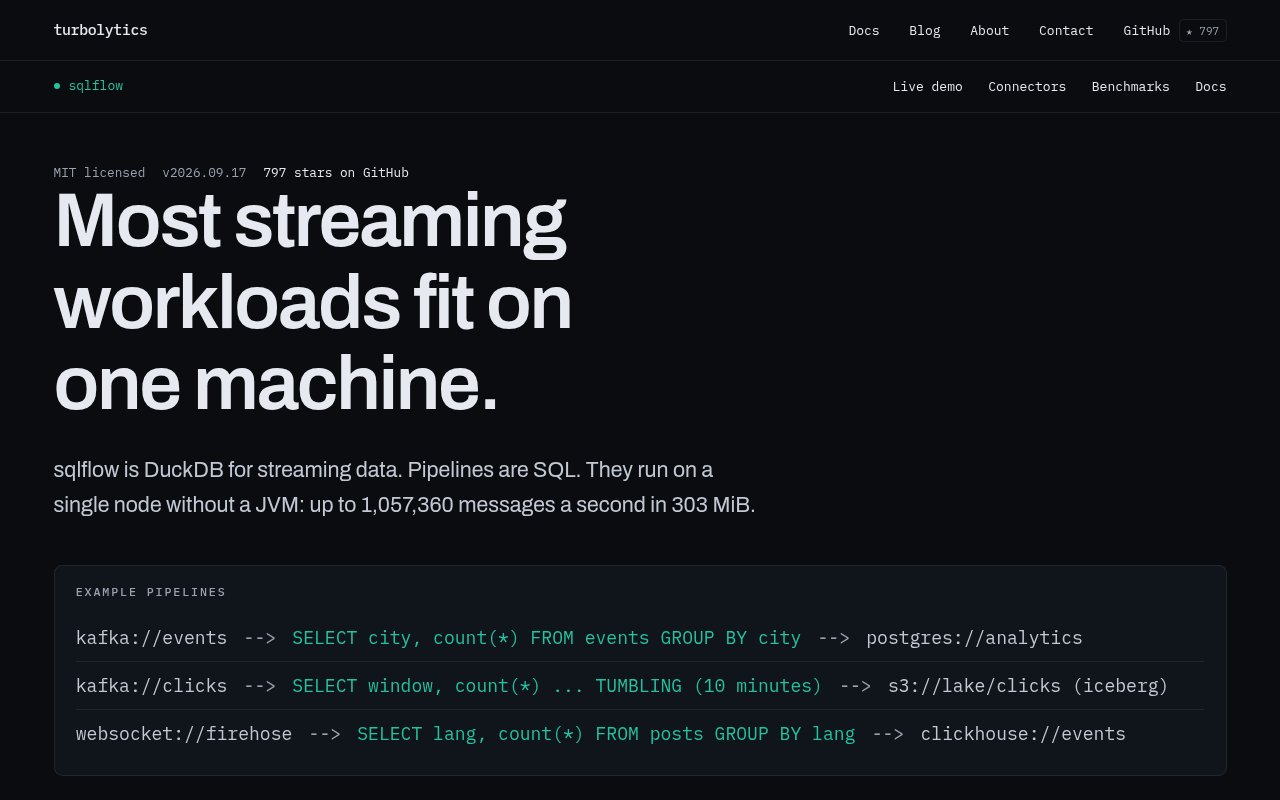Image resolution: width=1280 pixels, height=800 pixels.
Task: Select the sqlflow product name
Action: tap(96, 86)
